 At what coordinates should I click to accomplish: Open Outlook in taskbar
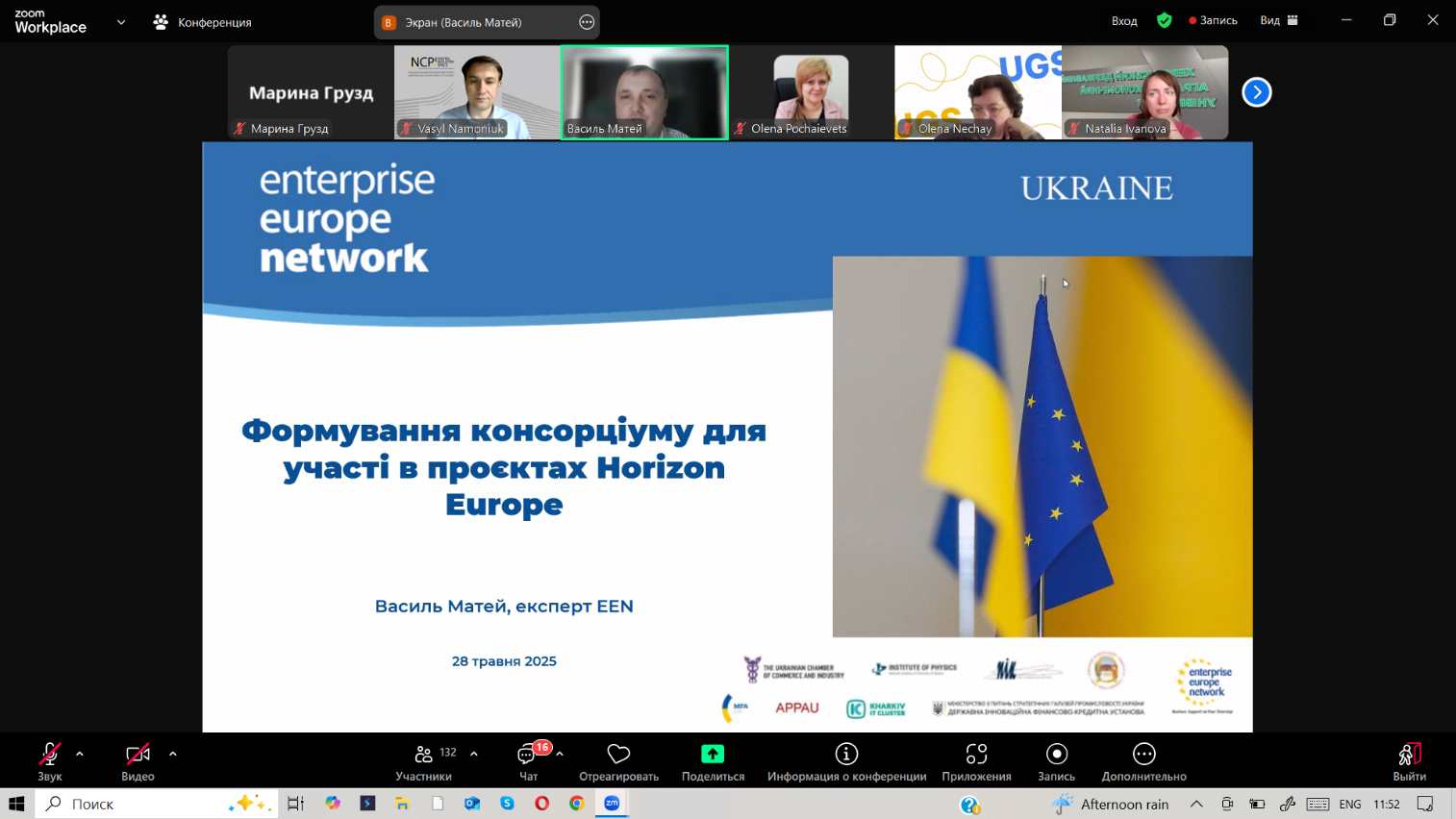(472, 804)
